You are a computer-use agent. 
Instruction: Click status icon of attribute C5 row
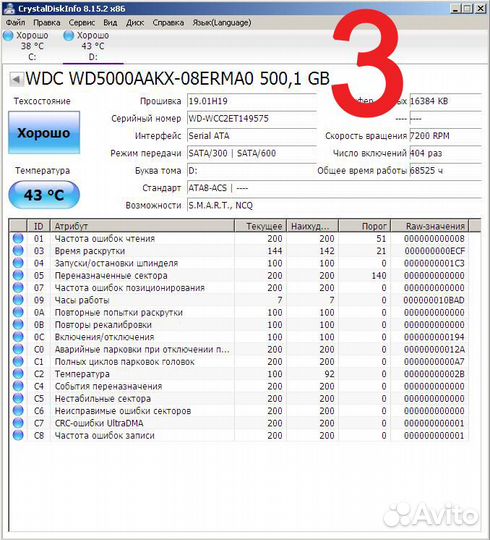[x=18, y=398]
